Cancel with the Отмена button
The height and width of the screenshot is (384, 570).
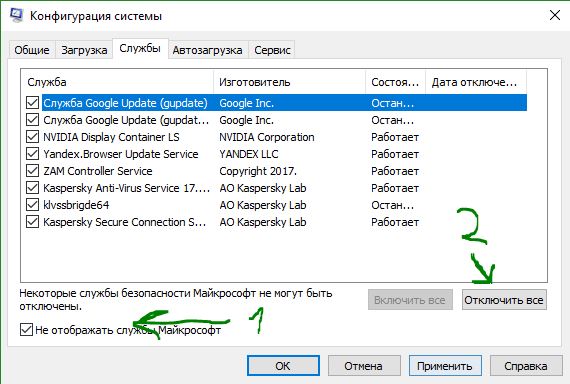coord(364,365)
